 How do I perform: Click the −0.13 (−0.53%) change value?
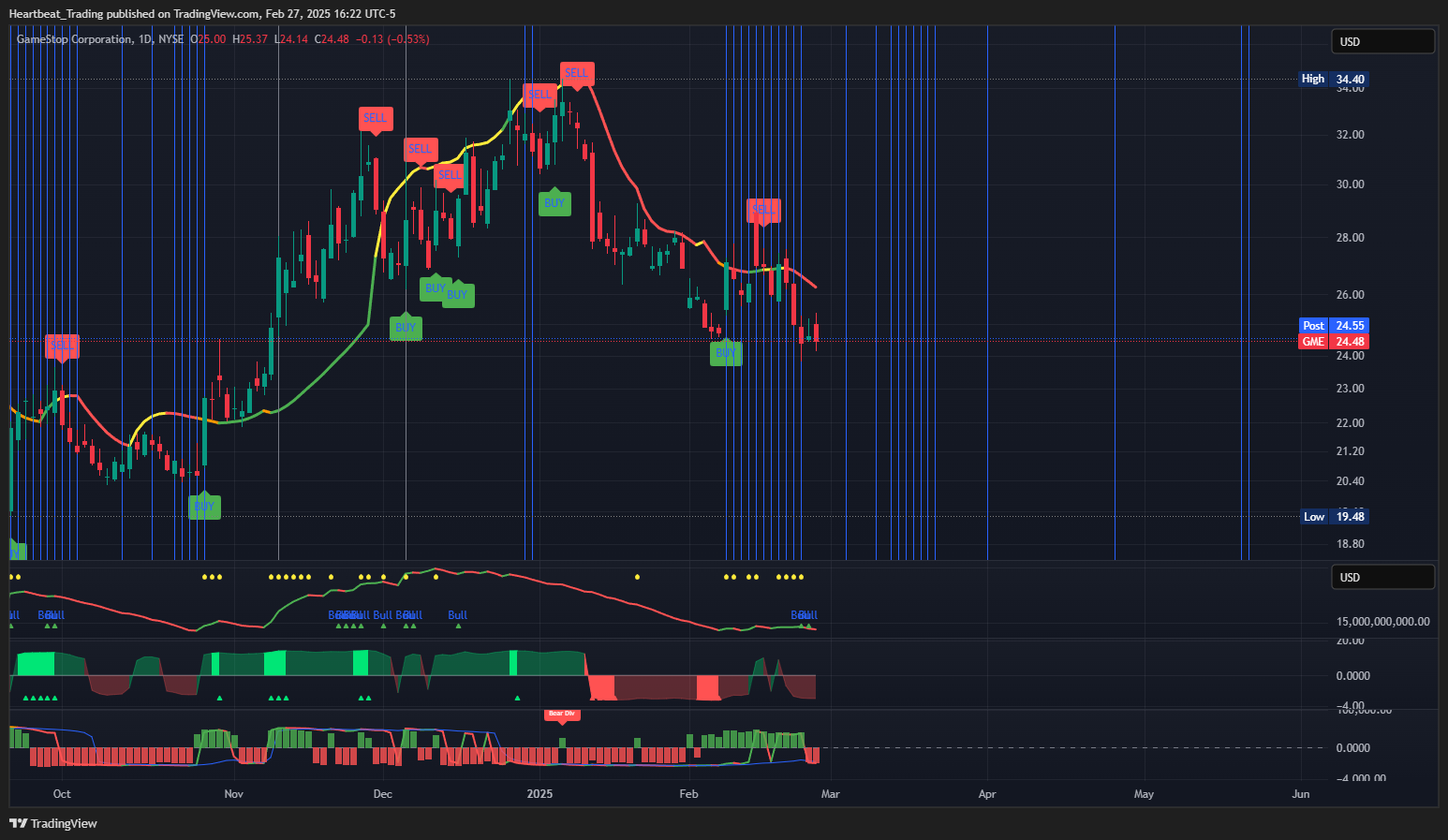pyautogui.click(x=393, y=39)
